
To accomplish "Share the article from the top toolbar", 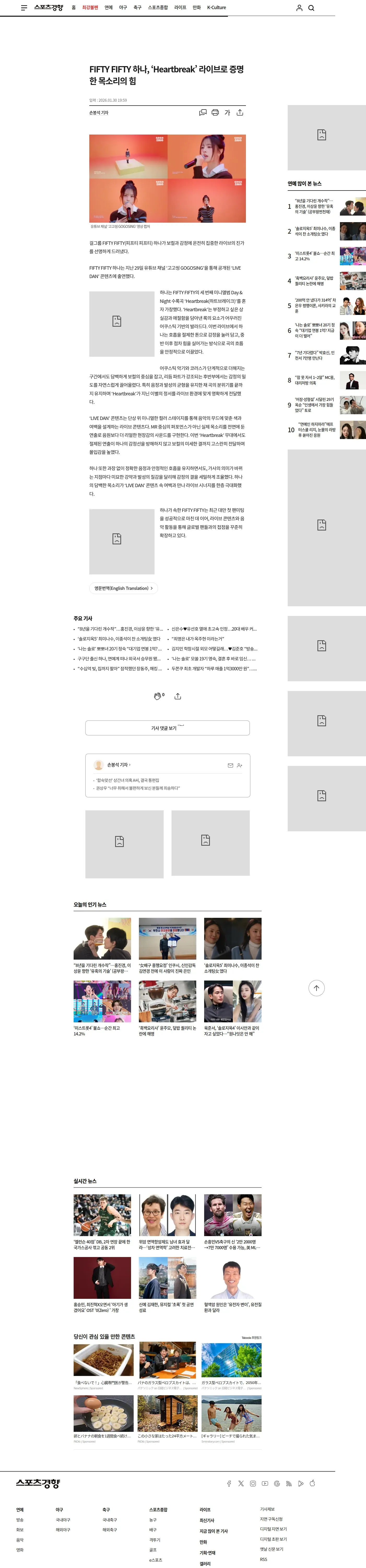I will (x=240, y=113).
